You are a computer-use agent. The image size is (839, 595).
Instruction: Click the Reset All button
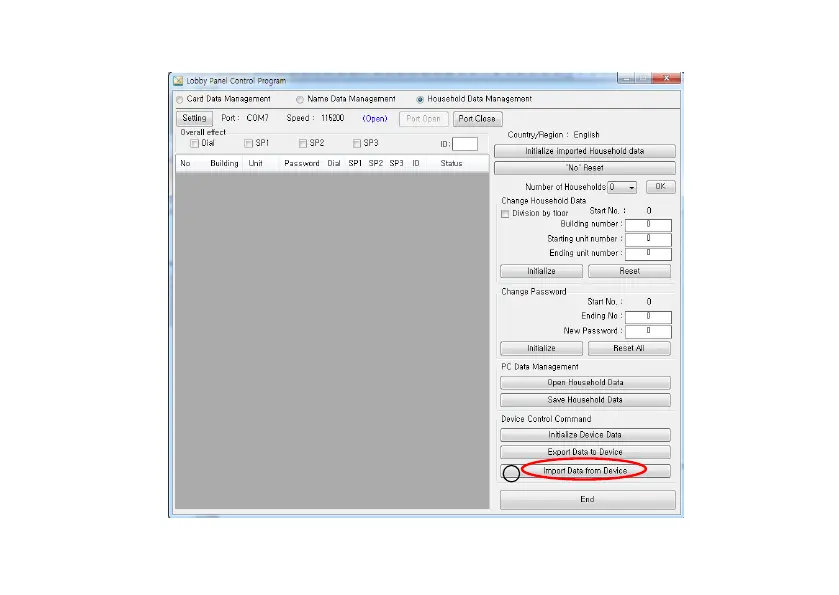[x=629, y=348]
